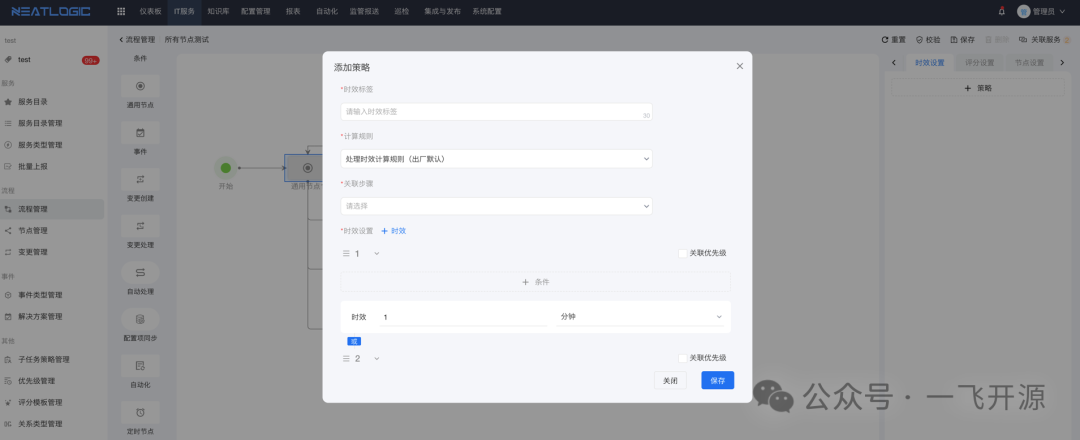Click the 保存 button in the dialog

718,380
